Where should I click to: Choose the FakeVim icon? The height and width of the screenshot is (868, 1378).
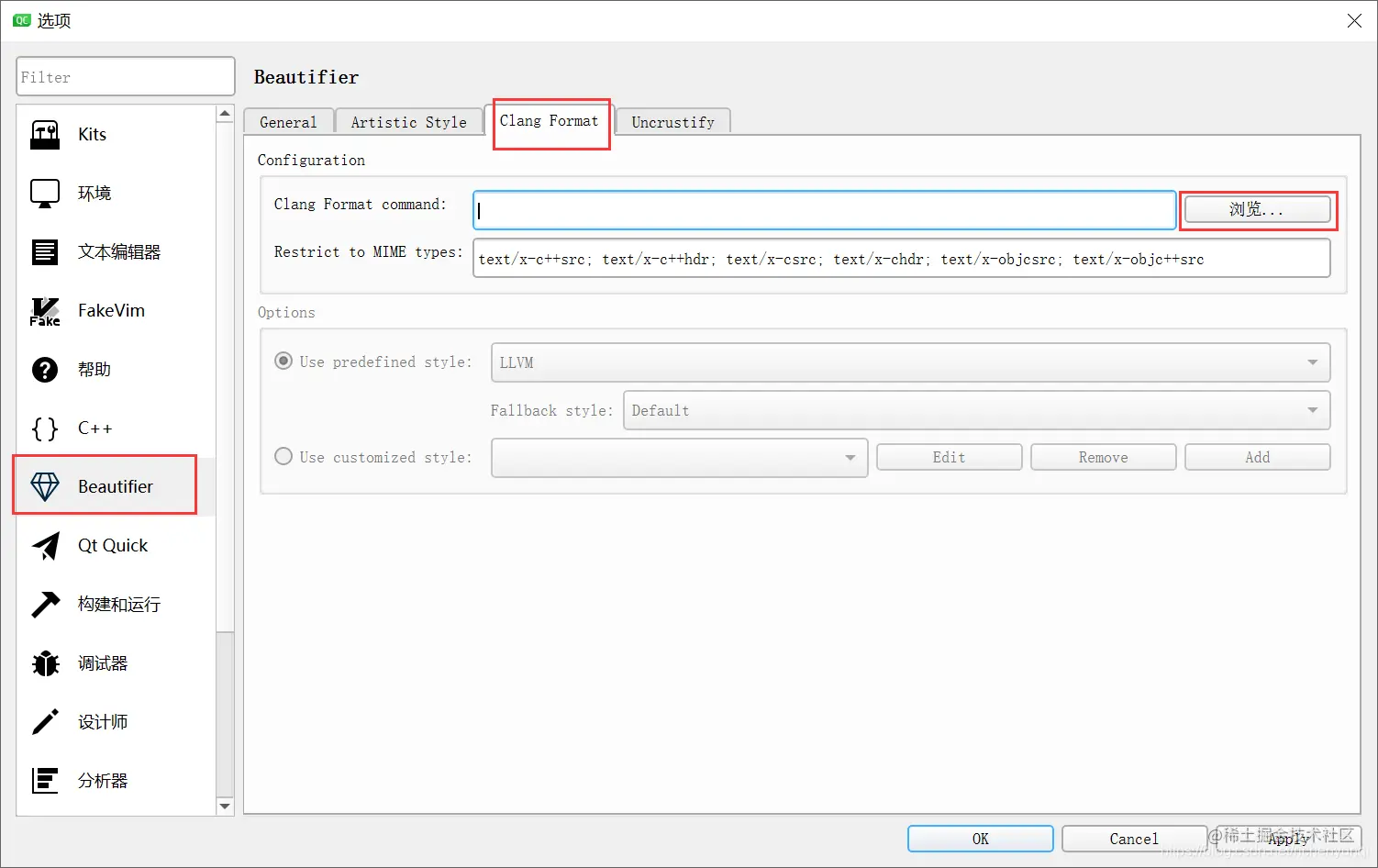point(45,311)
